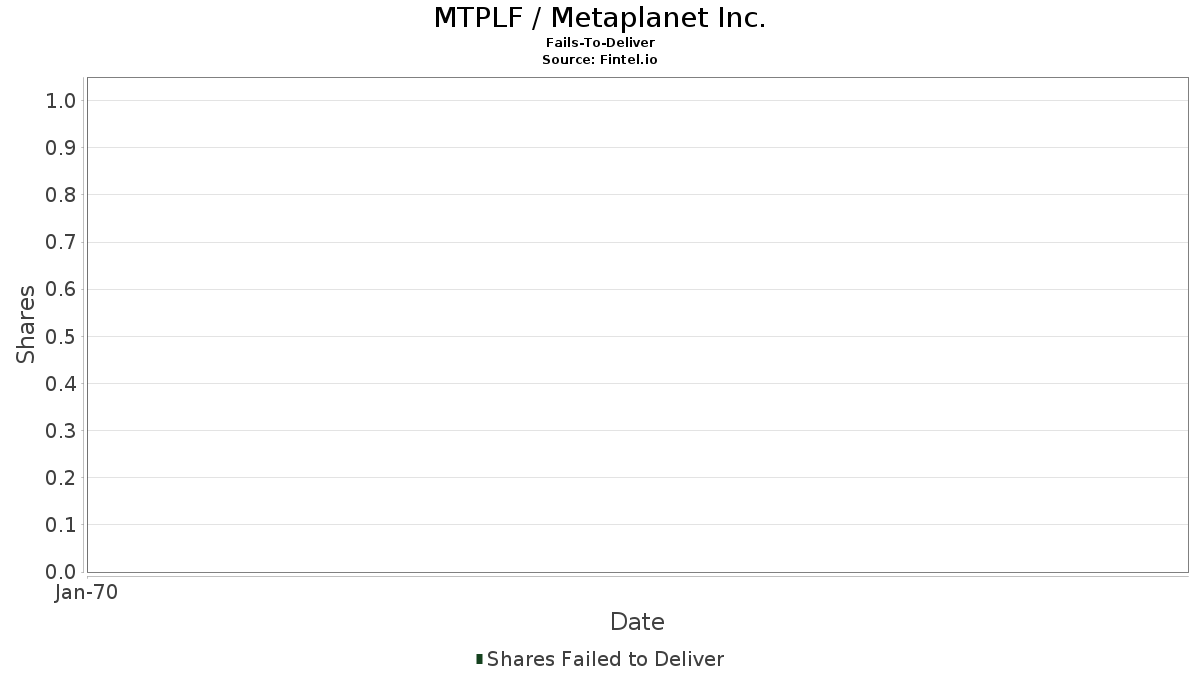Click the 0.0 y-axis tick label
The height and width of the screenshot is (675, 1200).
61,572
